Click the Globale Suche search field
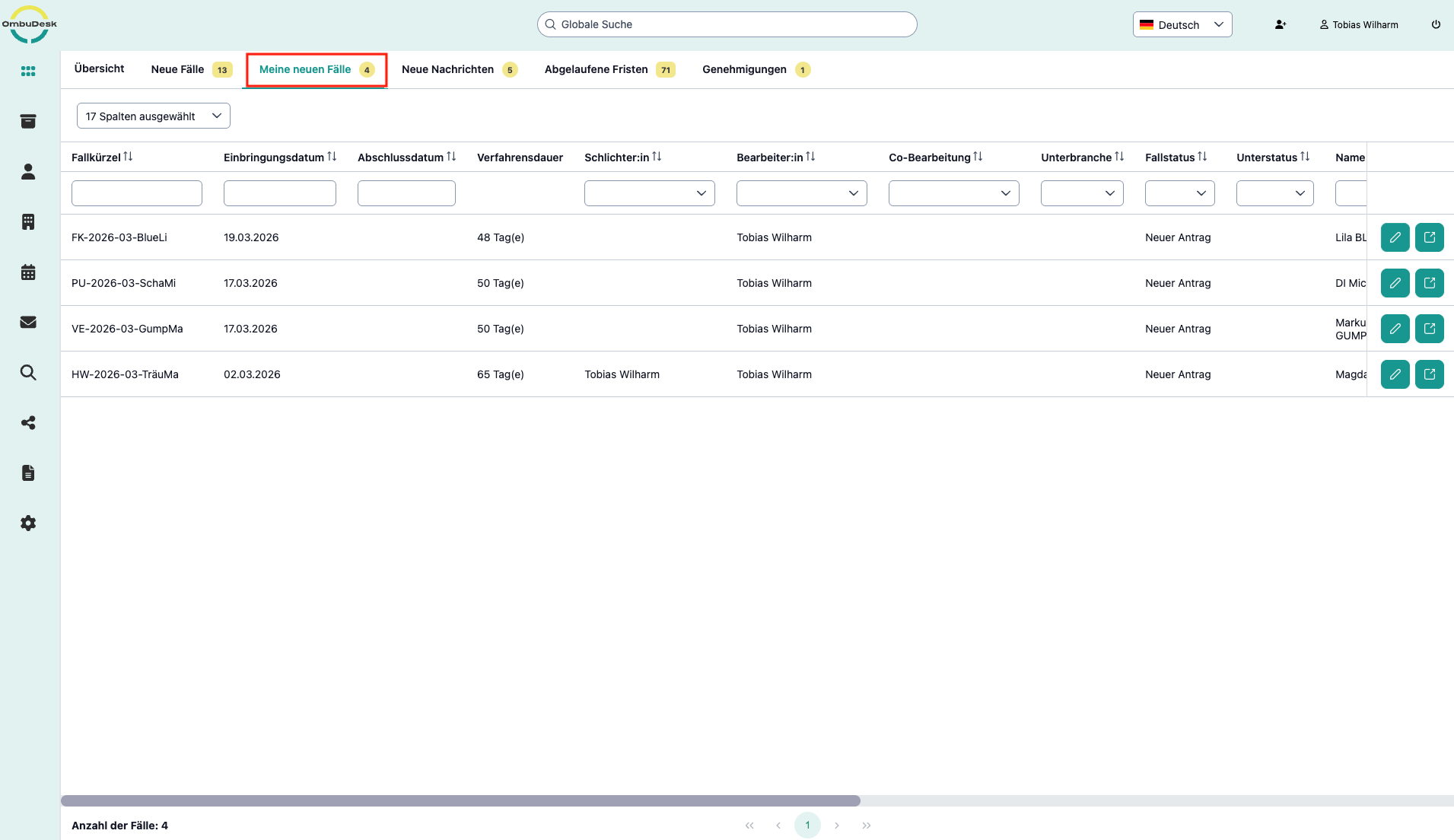The height and width of the screenshot is (840, 1454). point(727,24)
